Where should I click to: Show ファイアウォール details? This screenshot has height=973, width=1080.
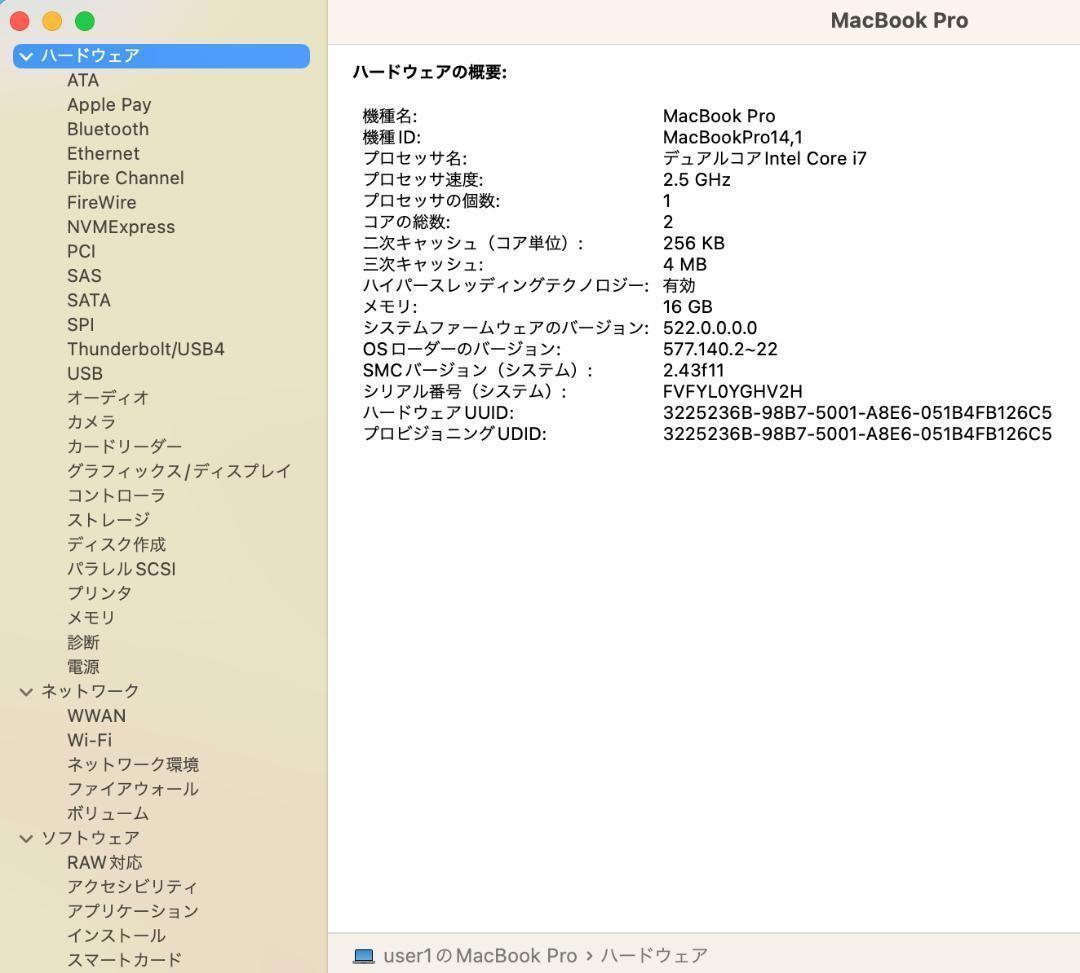(x=133, y=789)
